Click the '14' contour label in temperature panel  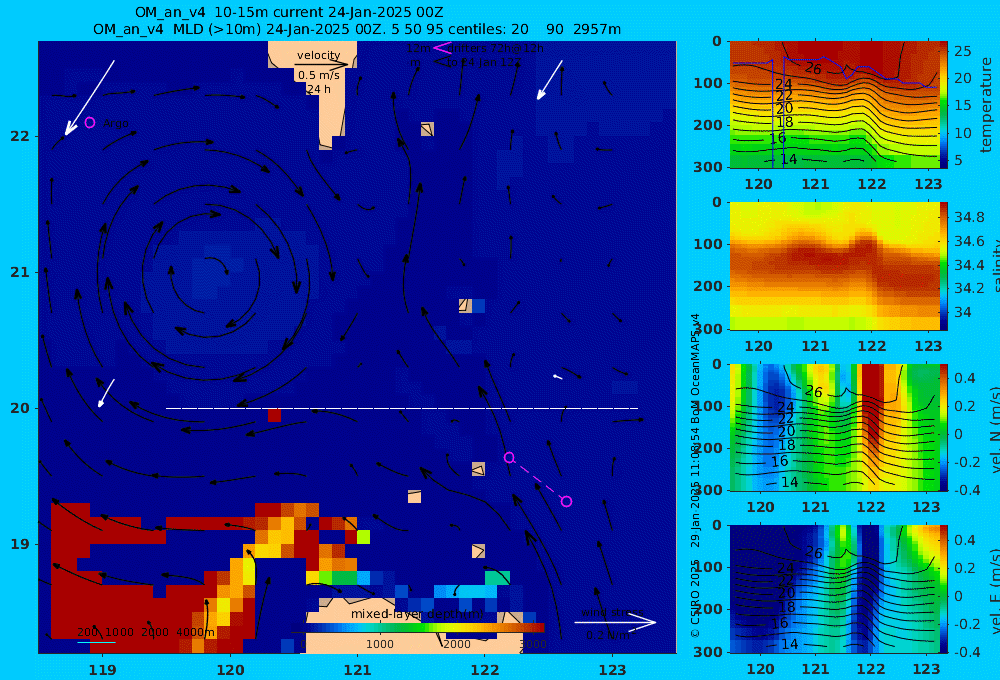(x=789, y=159)
